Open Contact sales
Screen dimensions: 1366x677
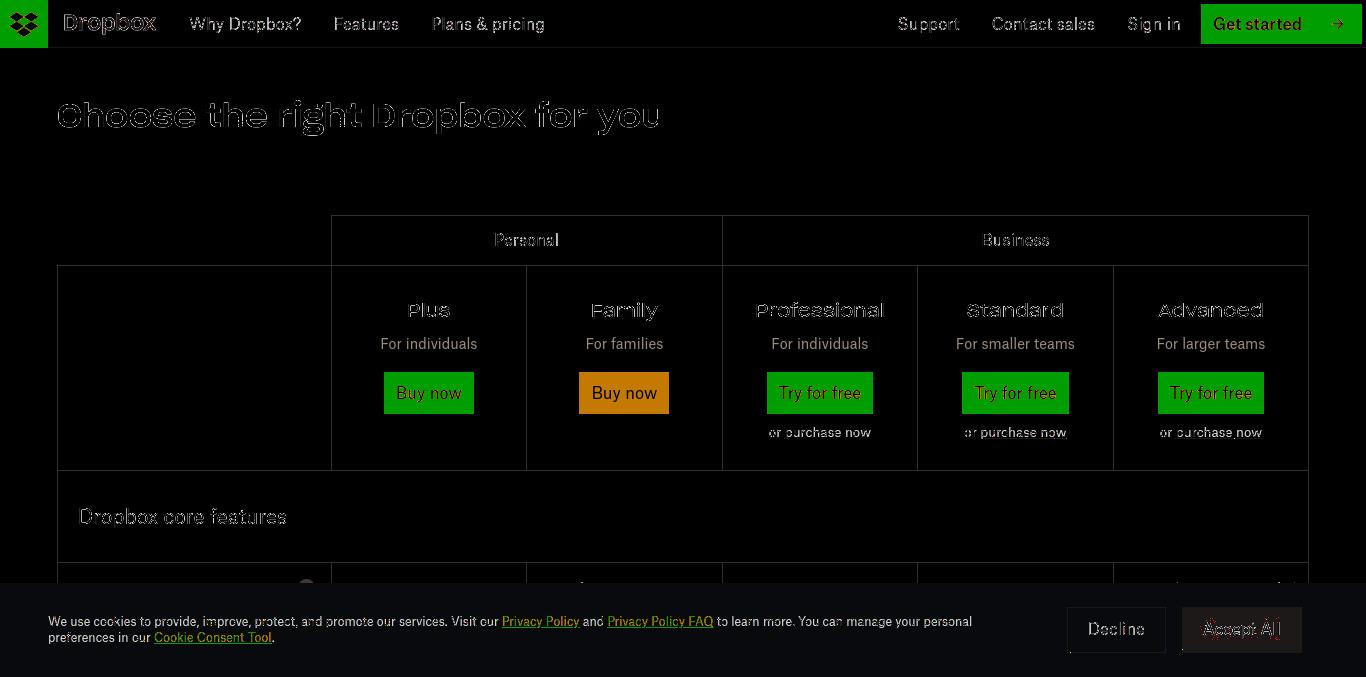pyautogui.click(x=1043, y=24)
